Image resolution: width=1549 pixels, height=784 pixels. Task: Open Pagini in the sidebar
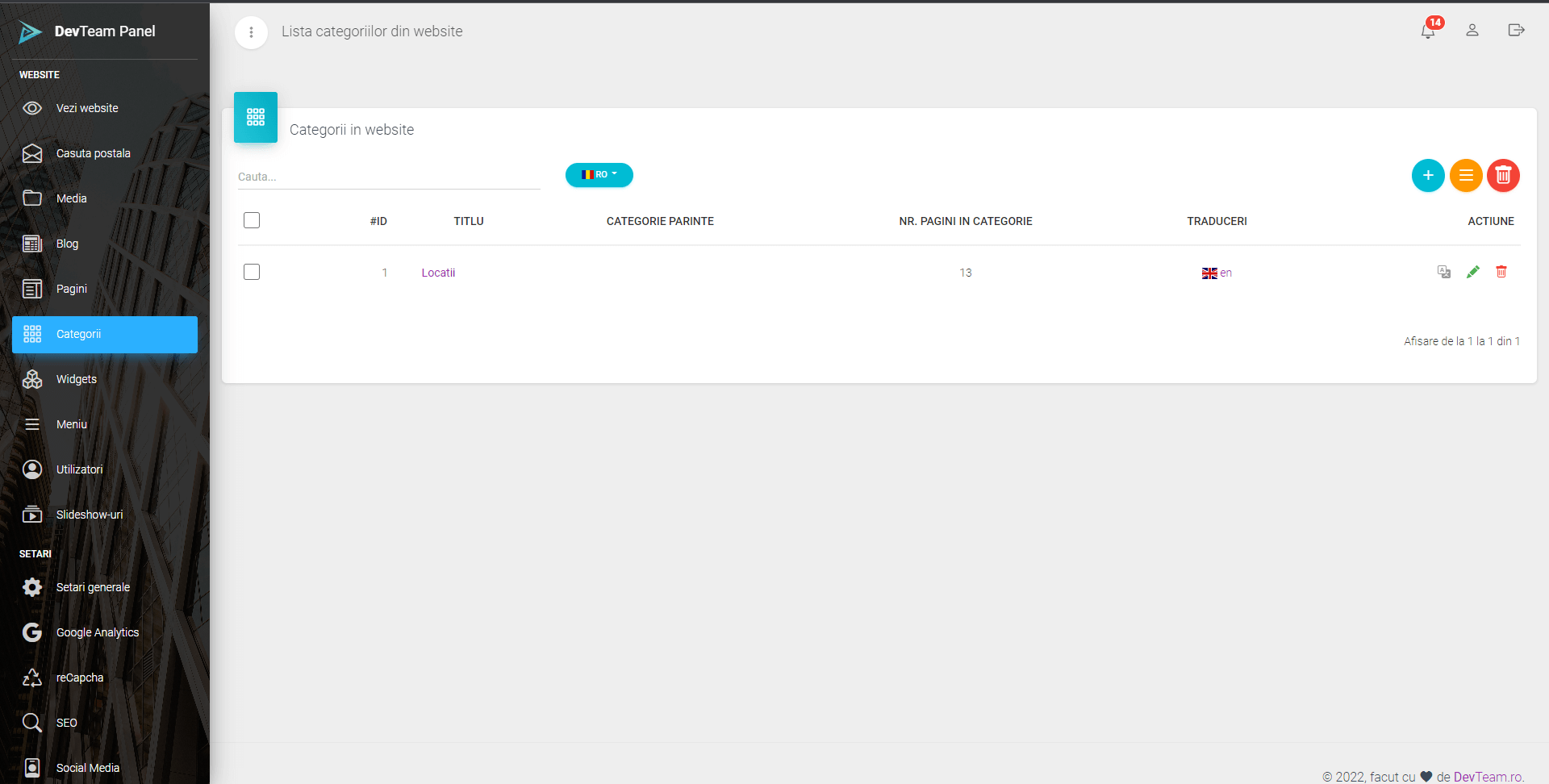[x=72, y=289]
